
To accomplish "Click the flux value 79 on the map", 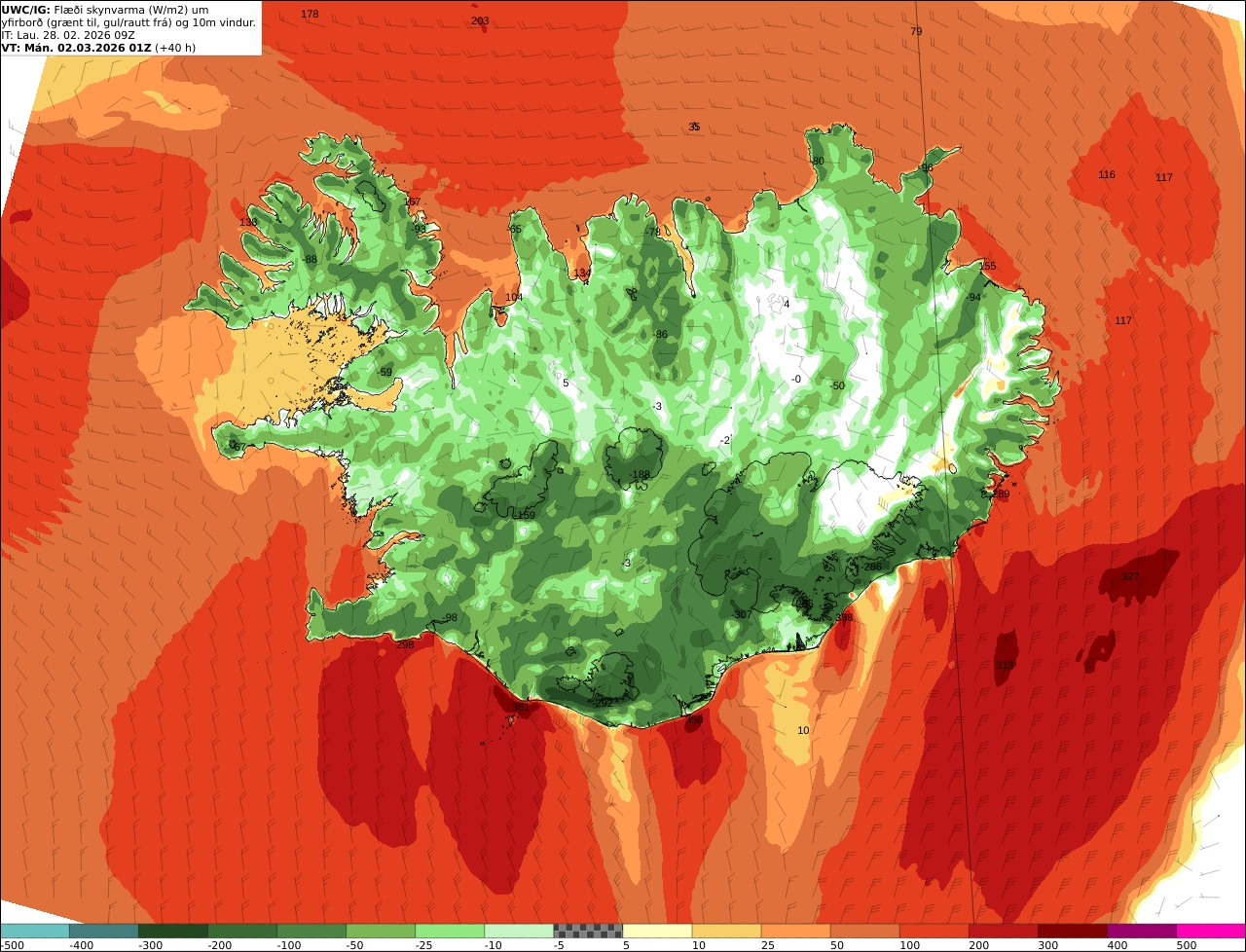I will (916, 31).
